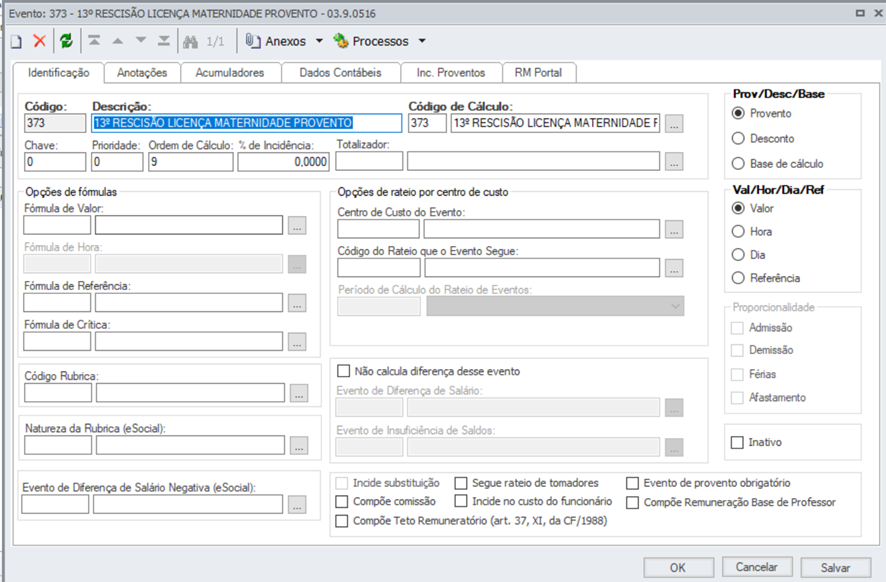The width and height of the screenshot is (886, 582).
Task: Check Compõe Teto Remuneratório checkbox
Action: 342,521
